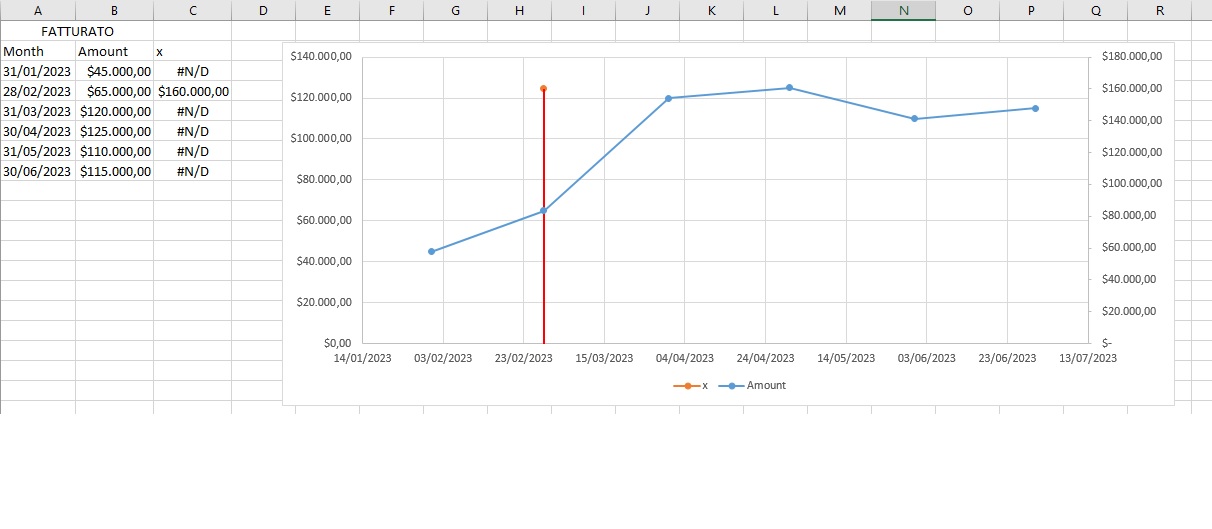The width and height of the screenshot is (1212, 529).
Task: Click the $0,00 label on left axis
Action: [336, 343]
